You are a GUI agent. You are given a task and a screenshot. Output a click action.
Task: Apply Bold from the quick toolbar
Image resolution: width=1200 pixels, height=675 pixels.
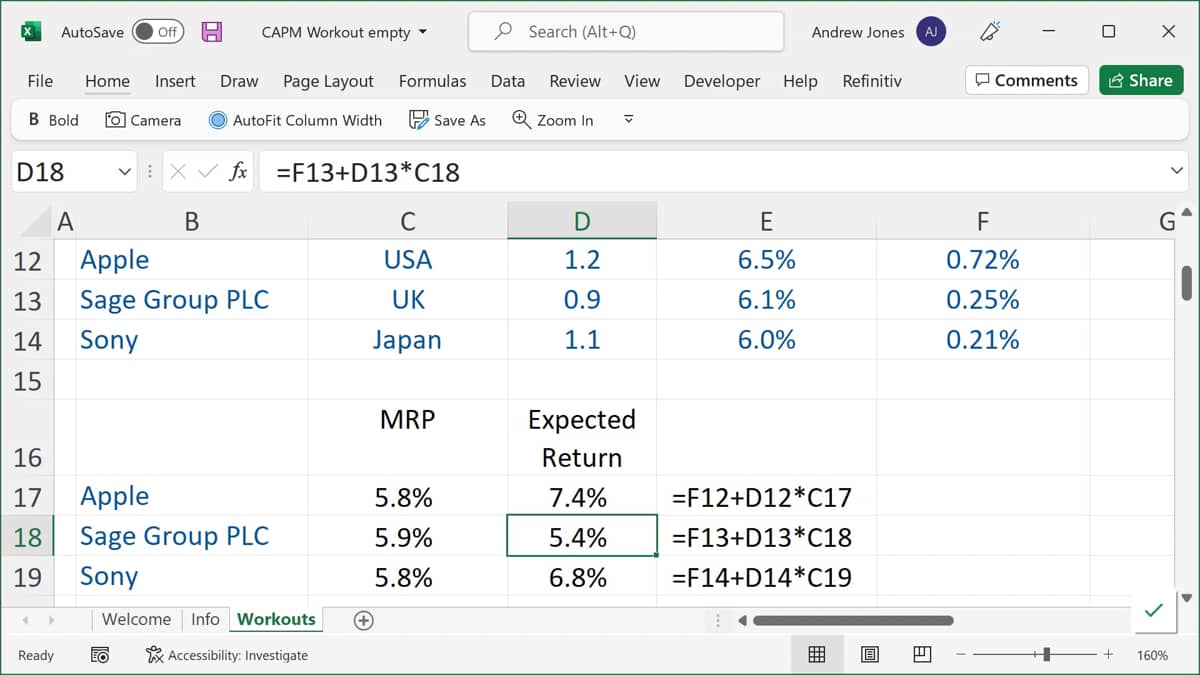[54, 120]
